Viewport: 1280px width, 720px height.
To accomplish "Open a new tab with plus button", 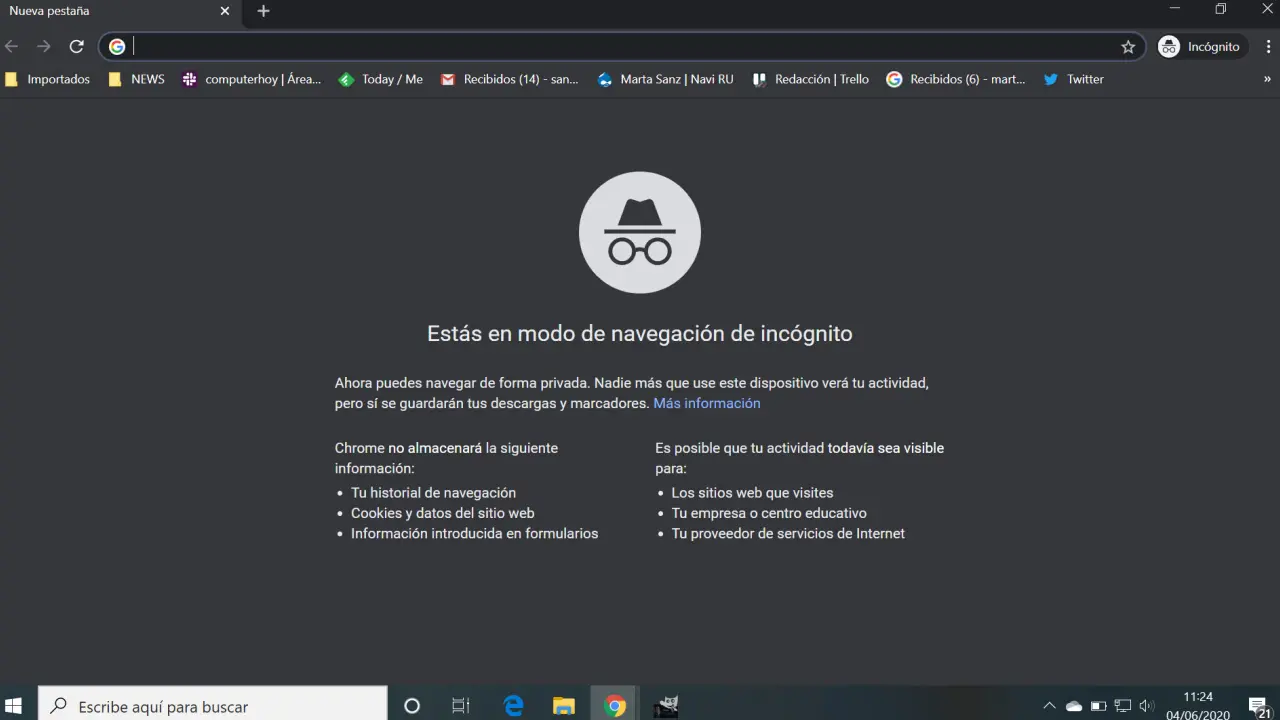I will (x=263, y=11).
